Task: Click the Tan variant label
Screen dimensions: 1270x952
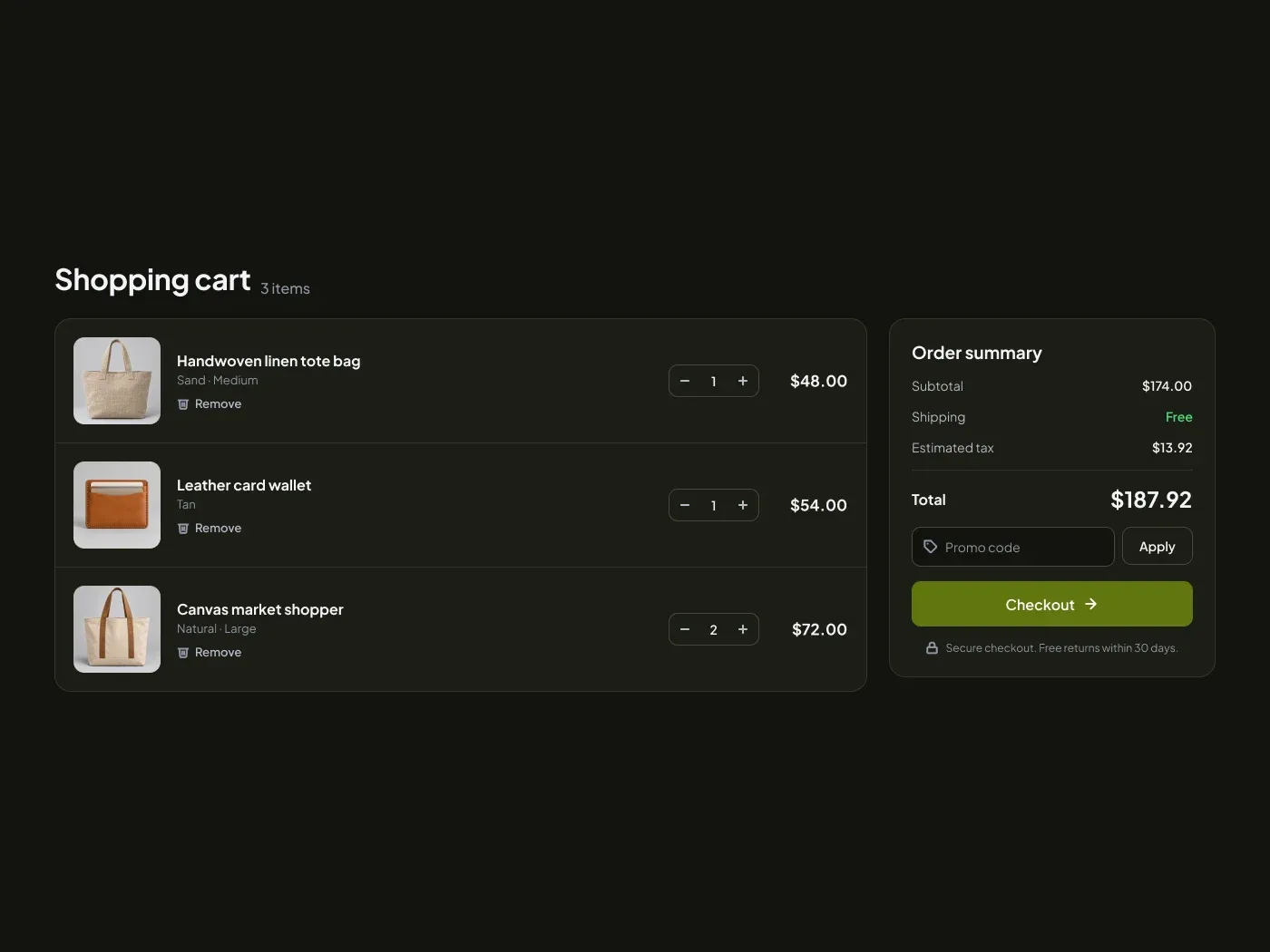Action: [186, 505]
